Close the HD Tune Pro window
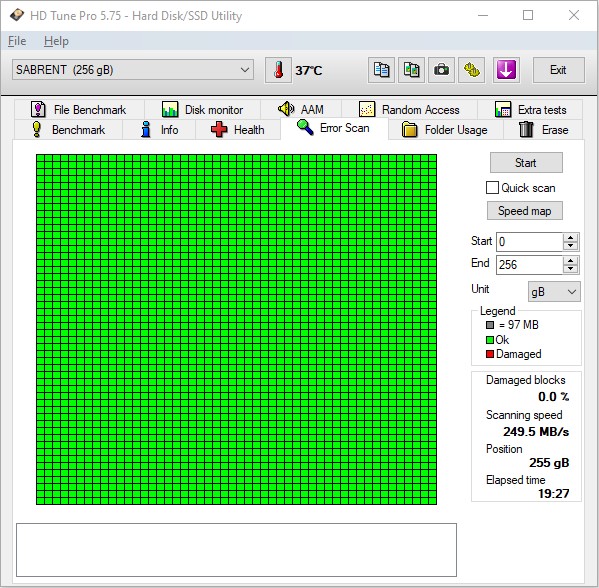The image size is (599, 588). pyautogui.click(x=574, y=15)
